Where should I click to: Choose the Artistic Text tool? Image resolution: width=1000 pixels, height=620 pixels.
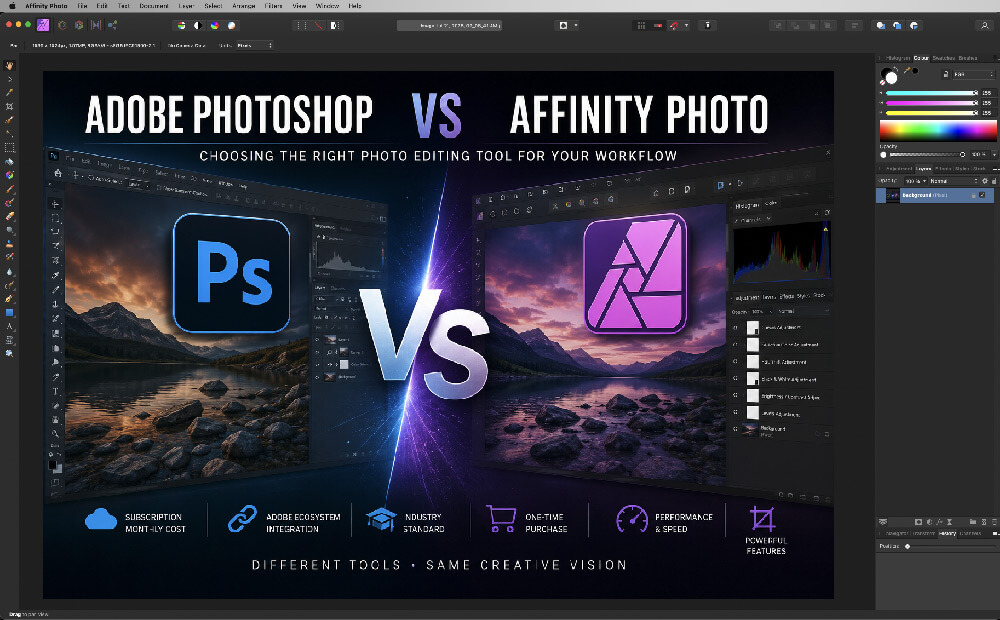click(9, 326)
